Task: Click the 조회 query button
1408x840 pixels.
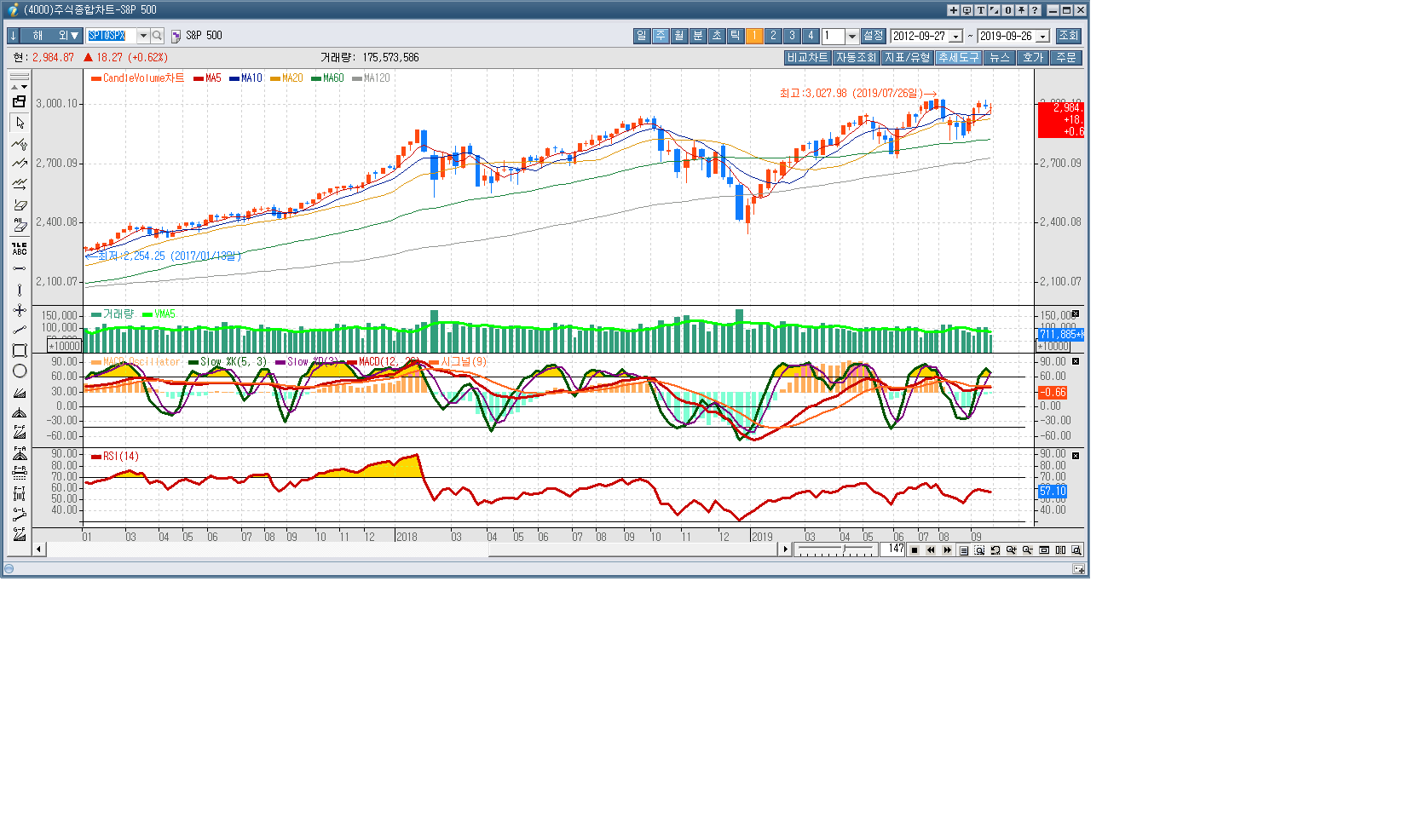Action: [x=1069, y=36]
